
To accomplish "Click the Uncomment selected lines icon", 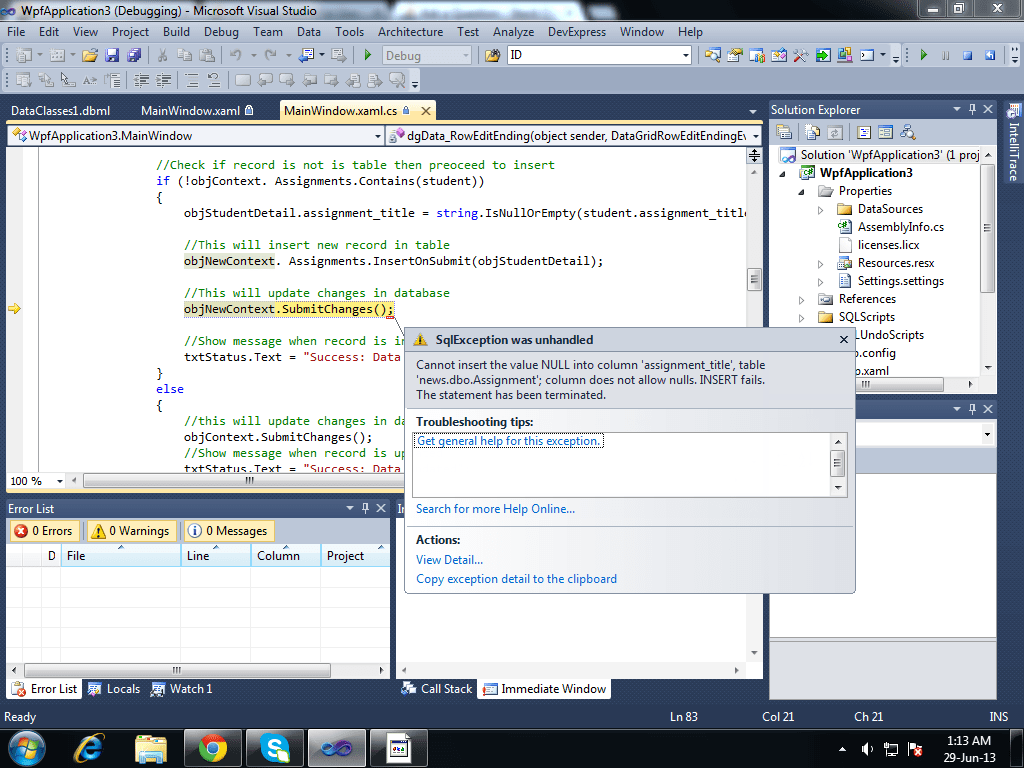I will tap(214, 80).
